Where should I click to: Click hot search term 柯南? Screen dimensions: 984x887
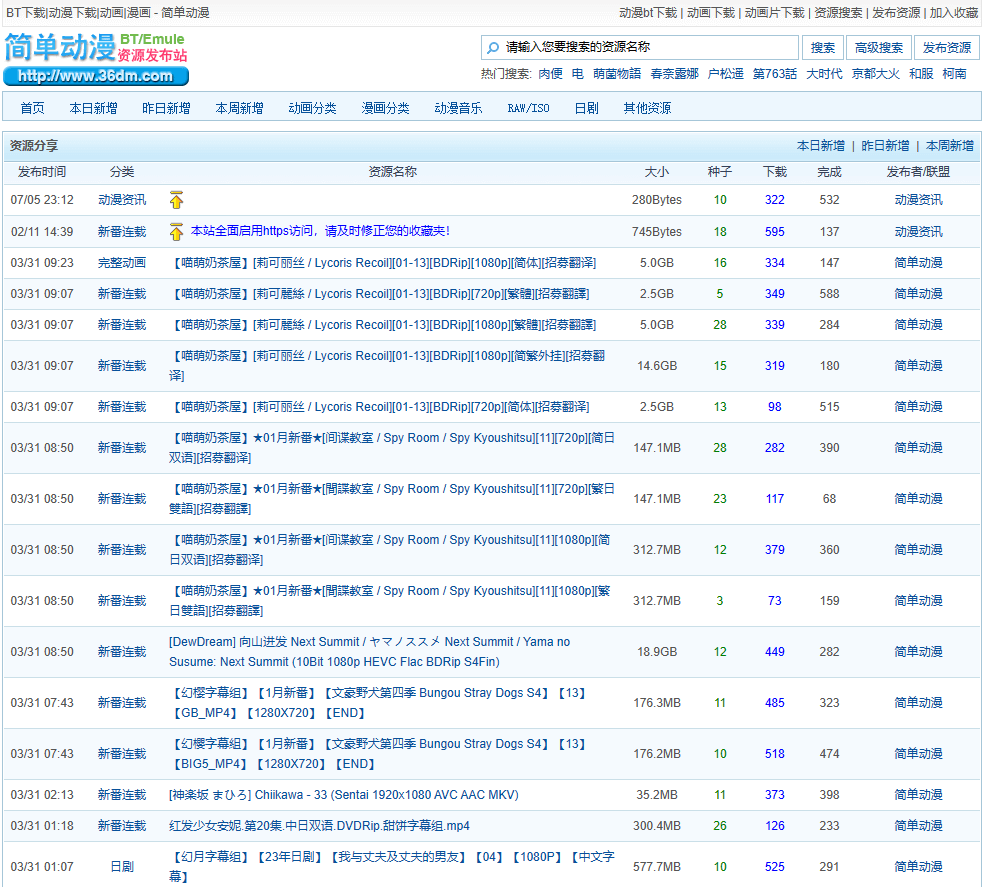[955, 73]
